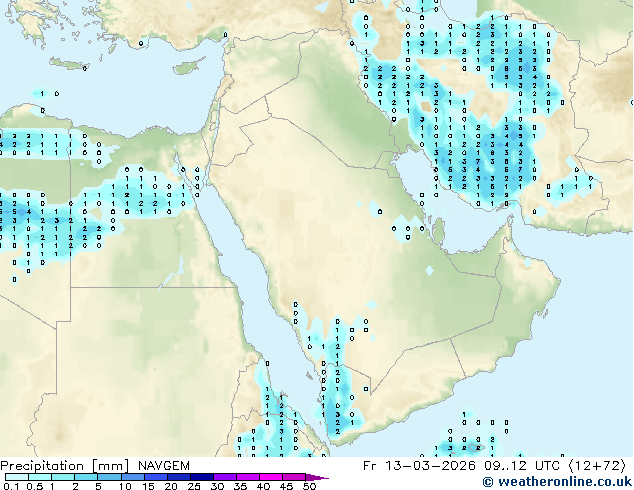
Task: Pick the 5–10 mm legend color swatch
Action: (x=109, y=477)
